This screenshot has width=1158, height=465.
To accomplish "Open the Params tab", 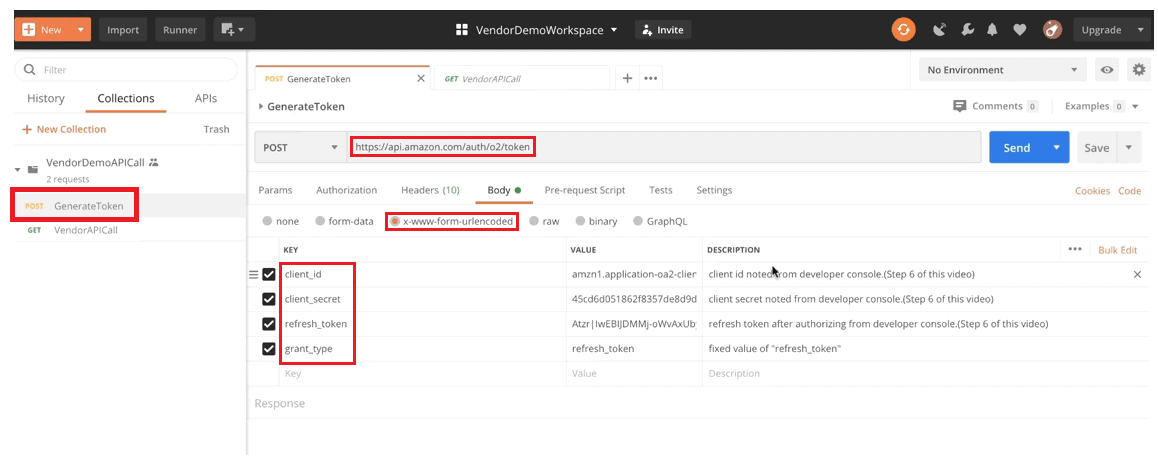I will tap(275, 190).
